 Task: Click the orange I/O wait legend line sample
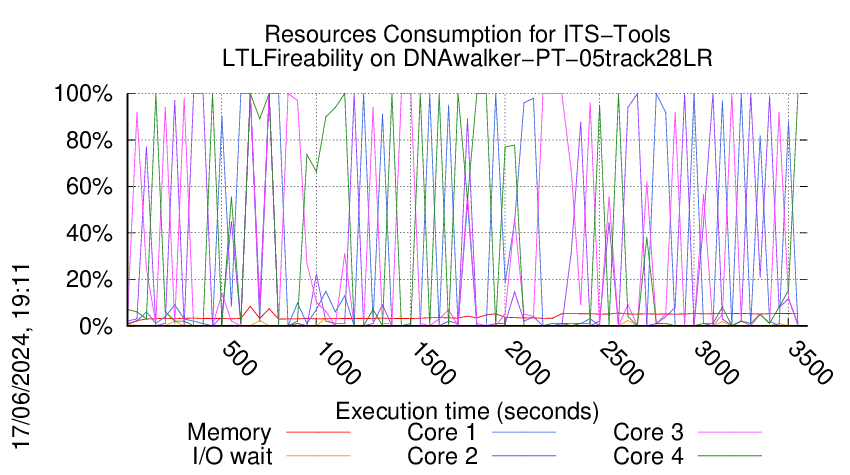(x=318, y=456)
